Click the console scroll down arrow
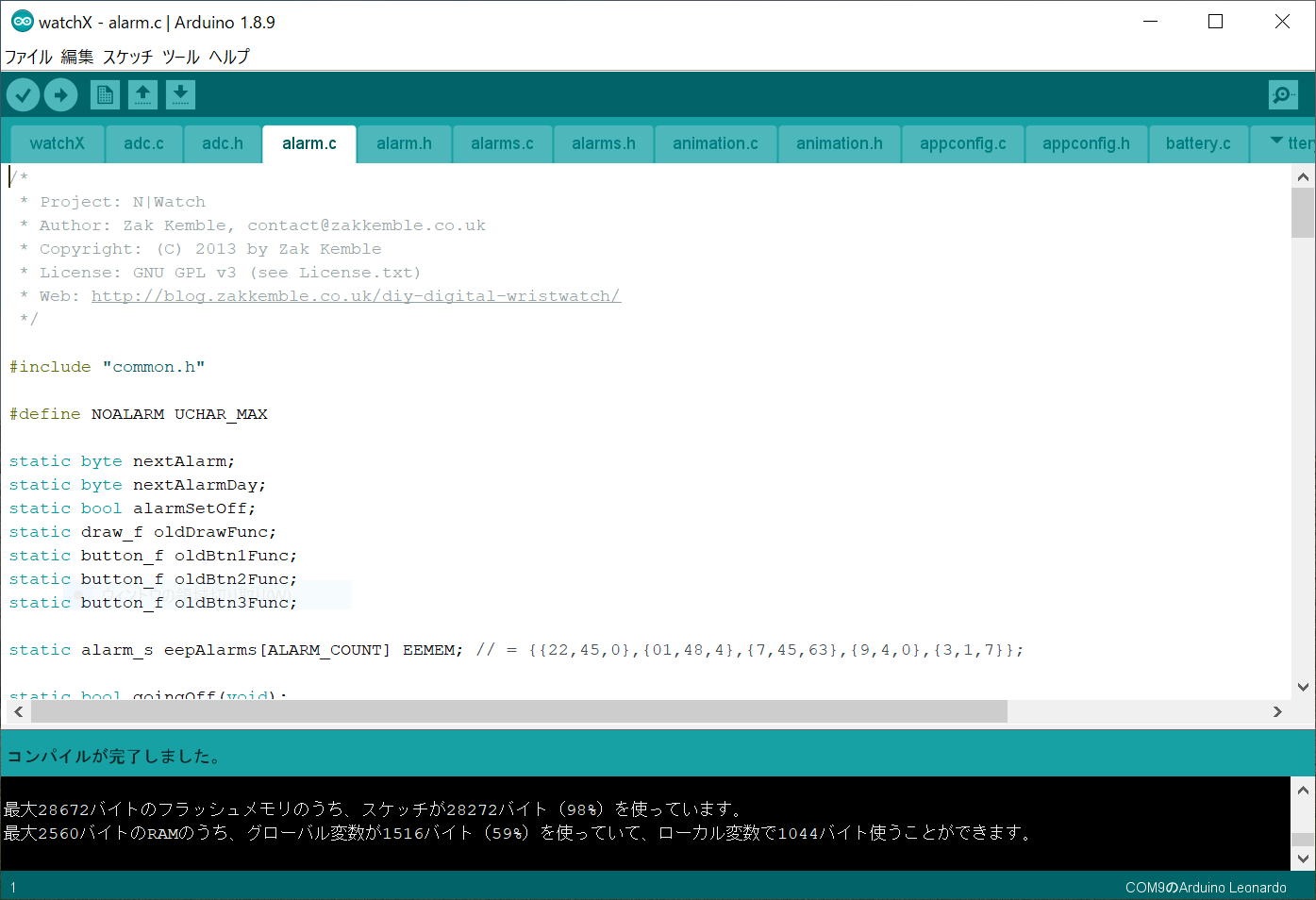Viewport: 1316px width, 900px height. [1303, 858]
